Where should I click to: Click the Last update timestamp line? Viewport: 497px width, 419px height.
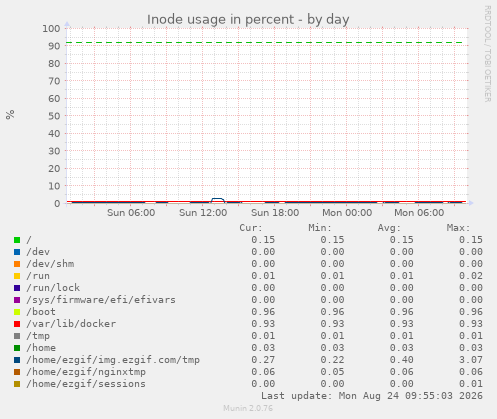[x=372, y=396]
